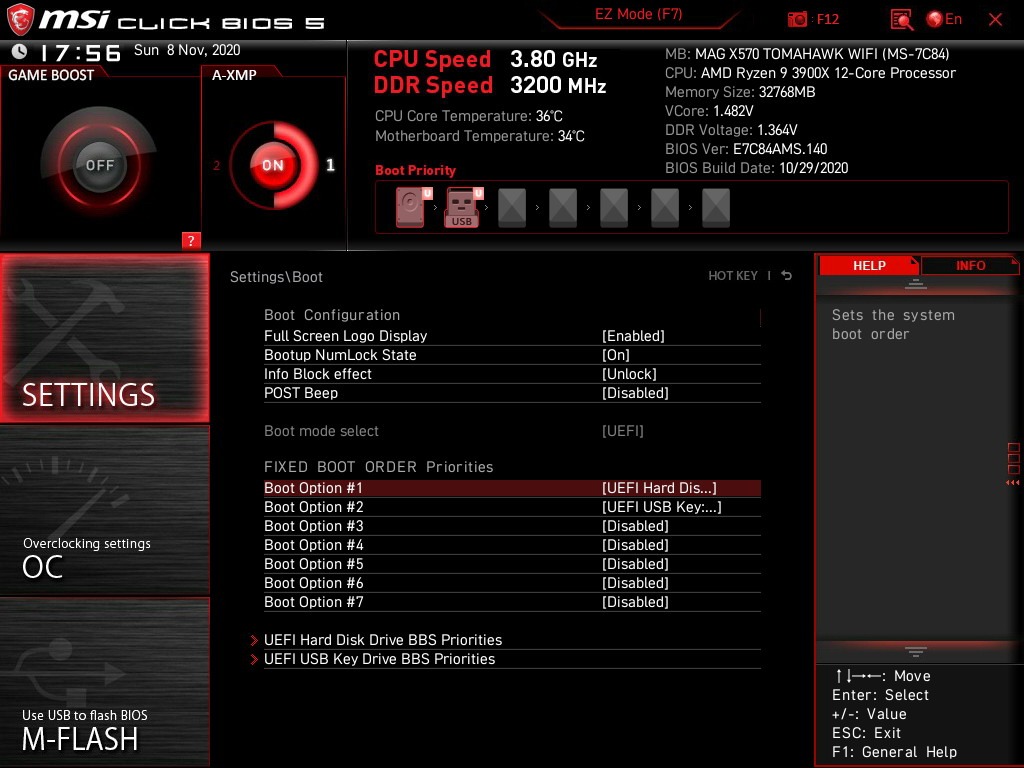Screen dimensions: 1024x768
Task: Click the DDR Voltage 1.364V reading
Action: (731, 130)
